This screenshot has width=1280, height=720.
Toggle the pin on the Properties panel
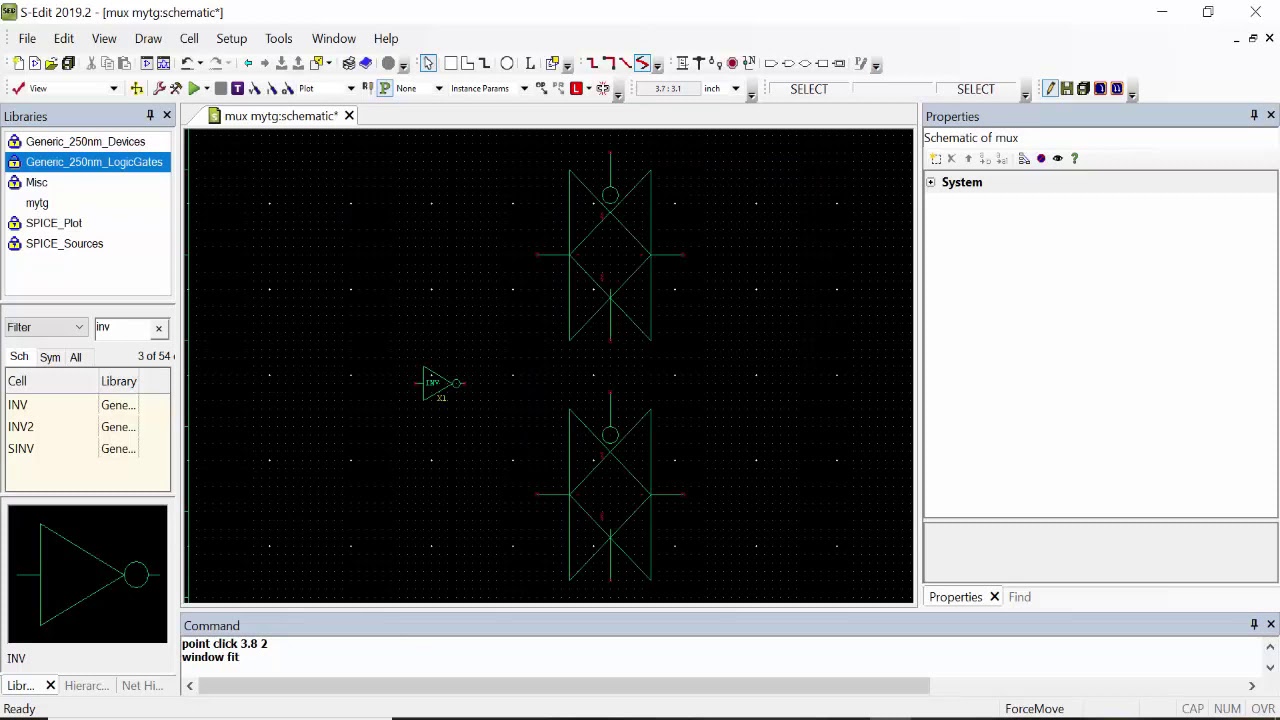1254,116
